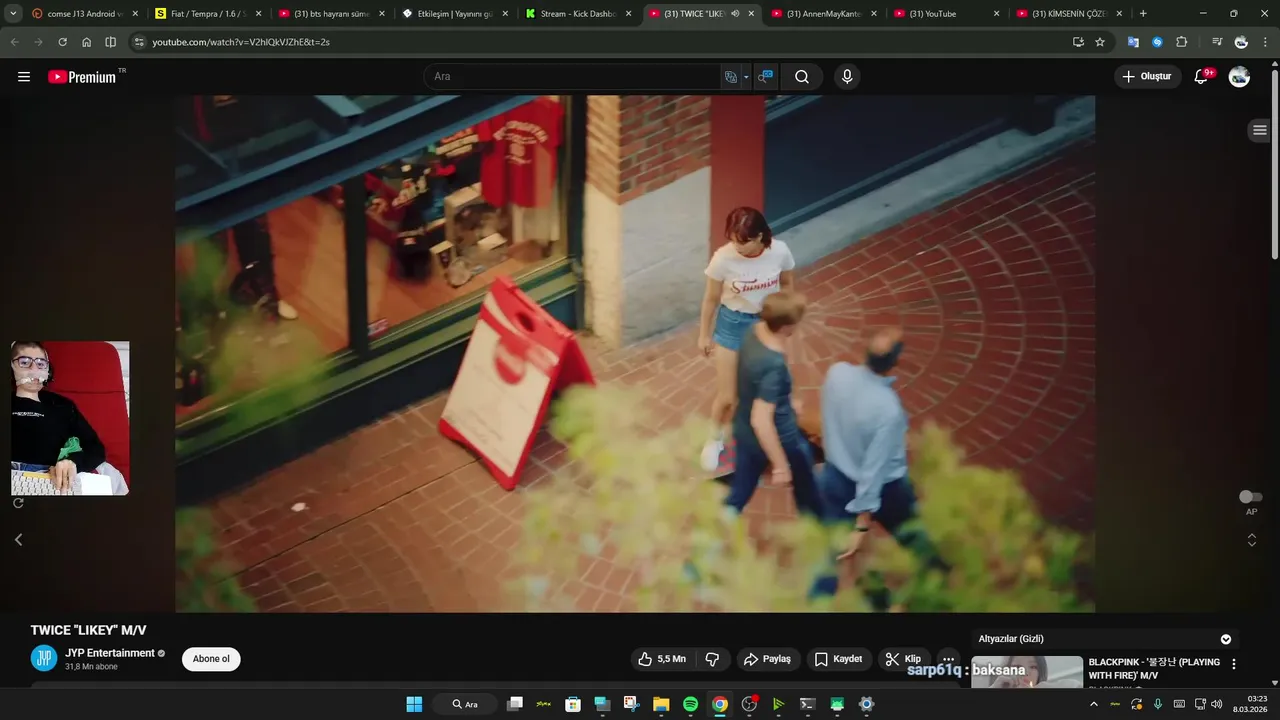Open options for BLACKPINK suggested video
This screenshot has height=720, width=1280.
[x=1233, y=664]
